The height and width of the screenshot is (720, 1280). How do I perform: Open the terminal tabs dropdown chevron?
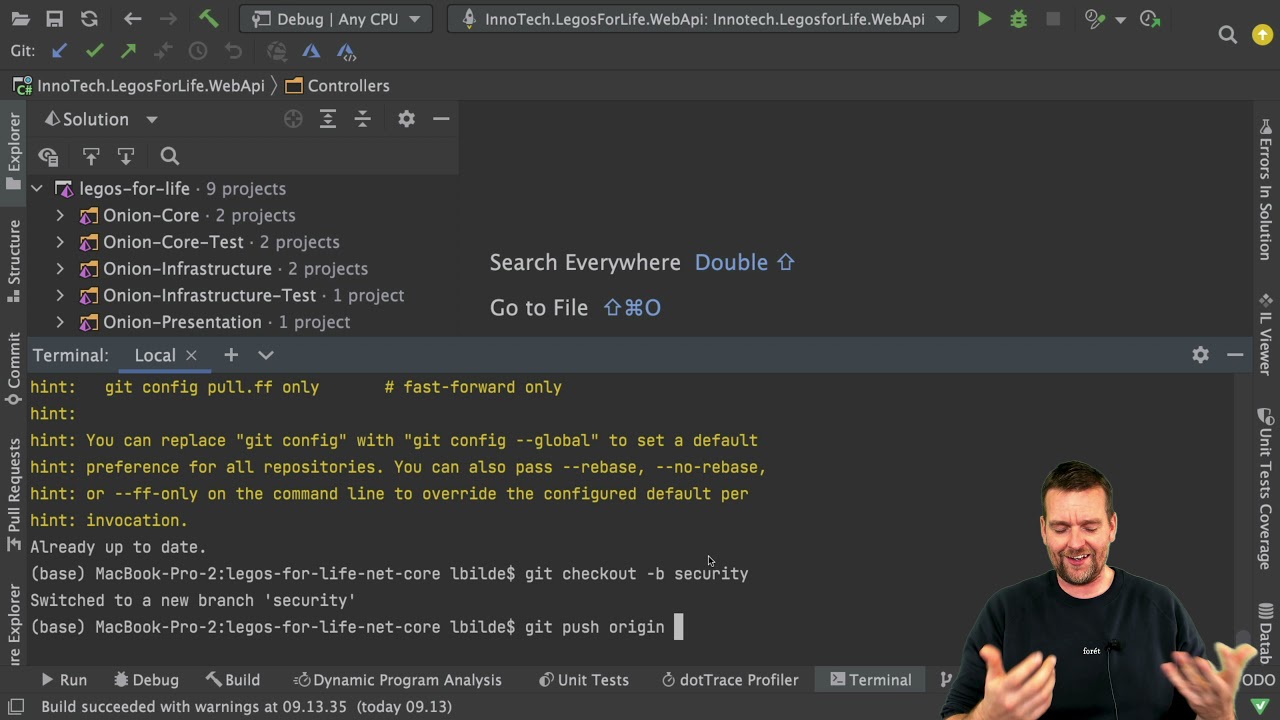click(266, 355)
